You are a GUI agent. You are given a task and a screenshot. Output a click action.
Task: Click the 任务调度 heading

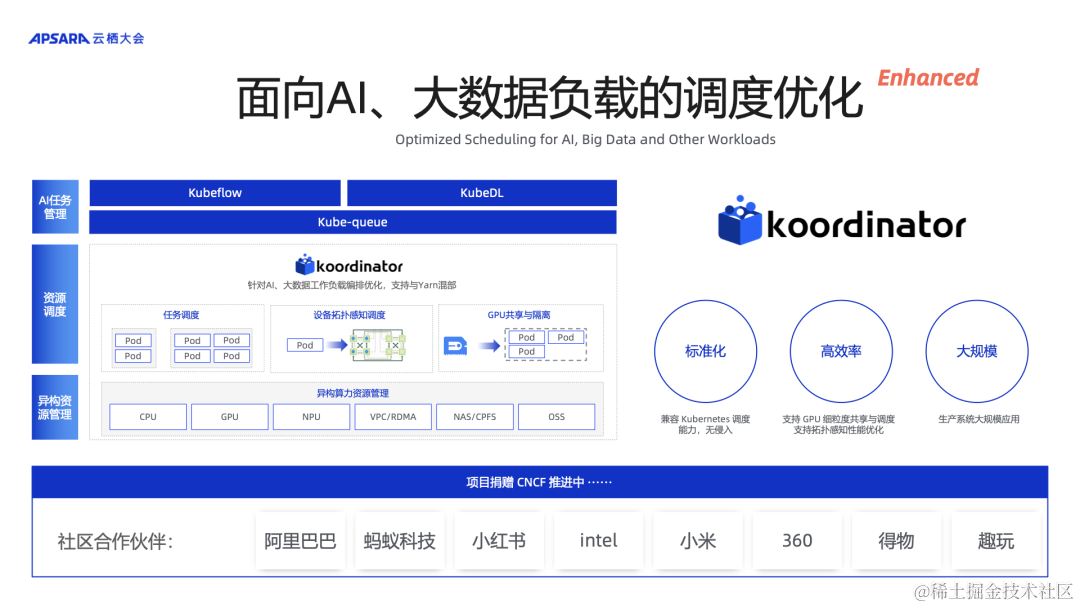(x=181, y=315)
